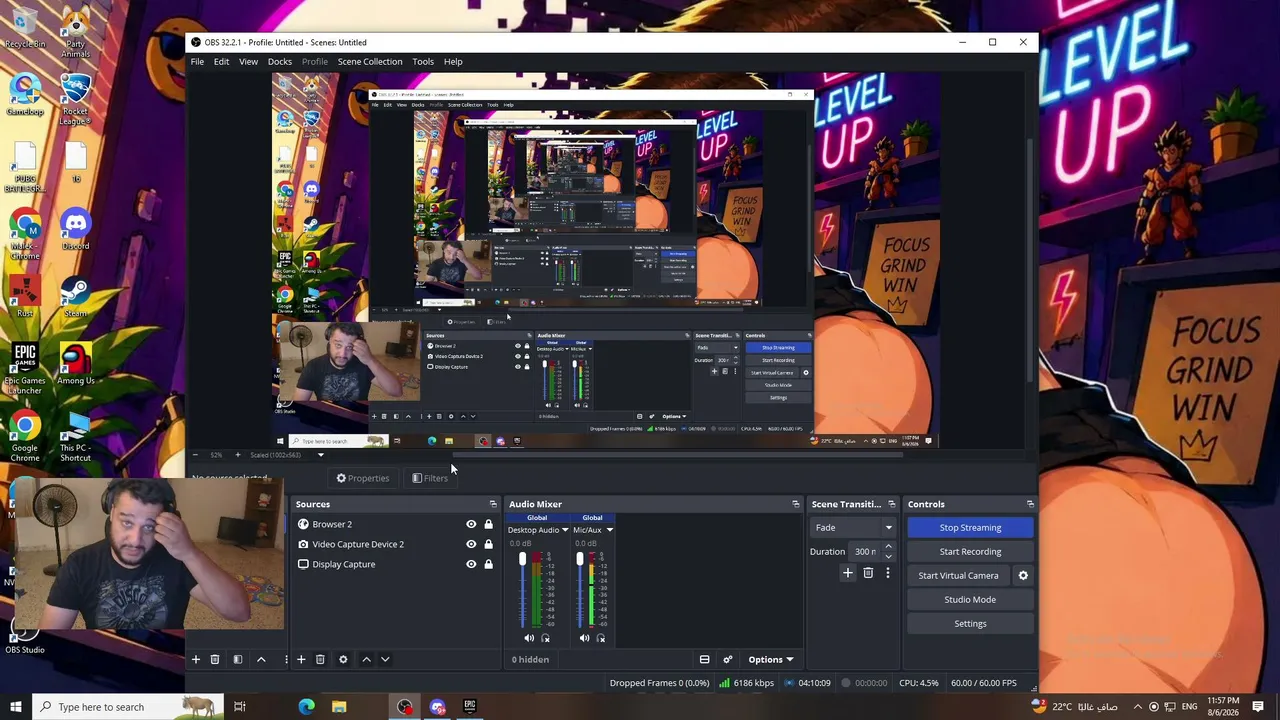Image resolution: width=1280 pixels, height=720 pixels.
Task: Unlock the Browser 2 source
Action: click(488, 524)
